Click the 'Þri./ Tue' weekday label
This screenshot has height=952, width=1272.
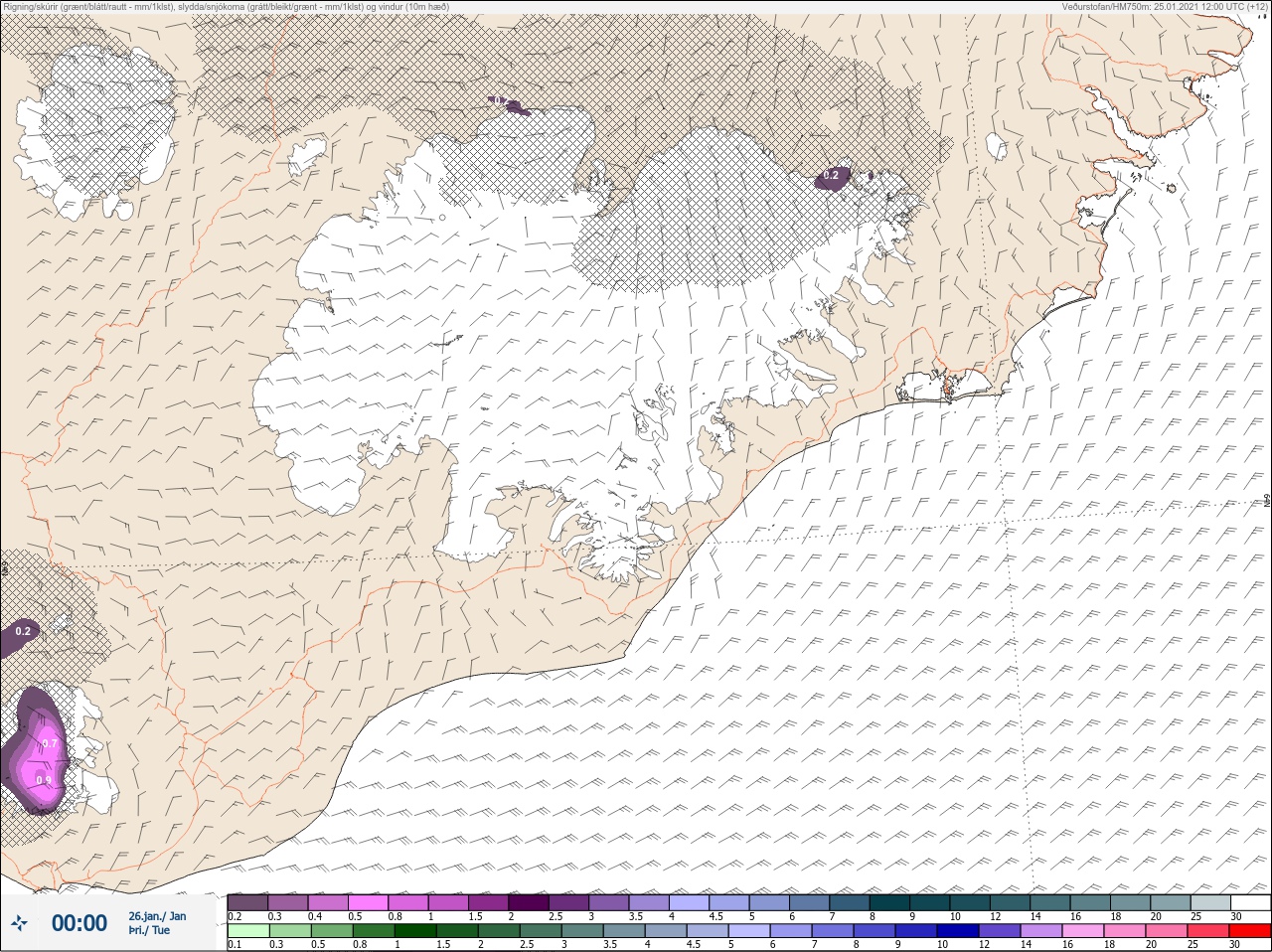[x=149, y=930]
